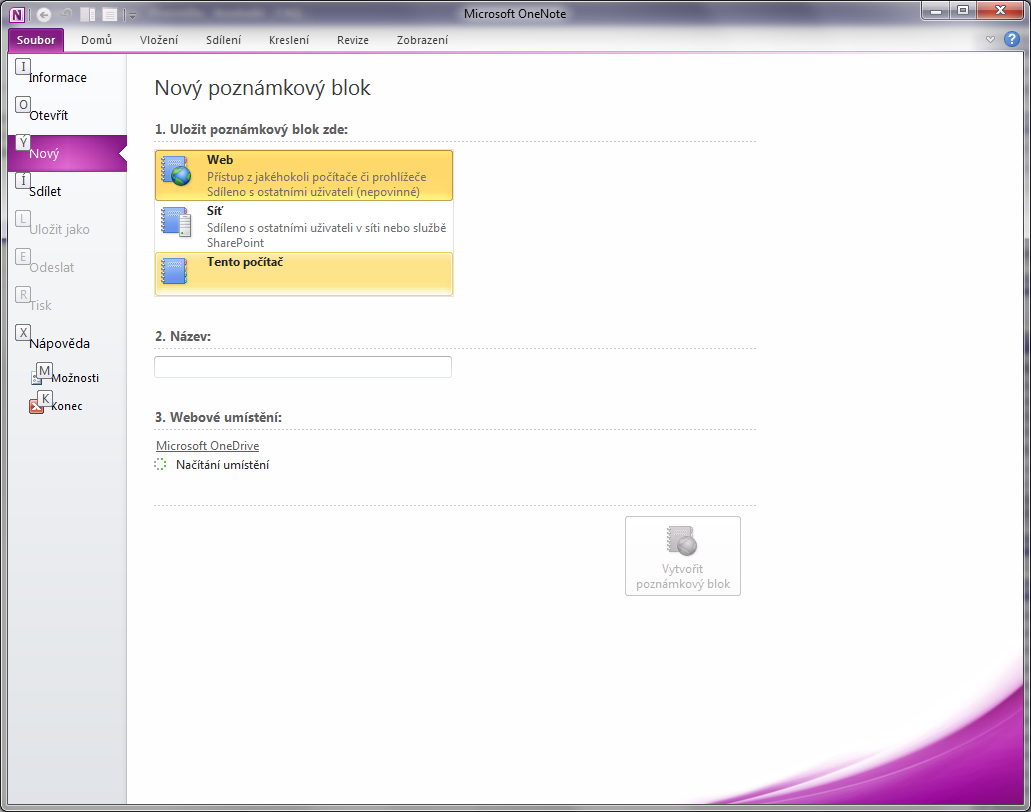Click Odeslat in the backstage menu
The image size is (1031, 812).
[x=67, y=268]
